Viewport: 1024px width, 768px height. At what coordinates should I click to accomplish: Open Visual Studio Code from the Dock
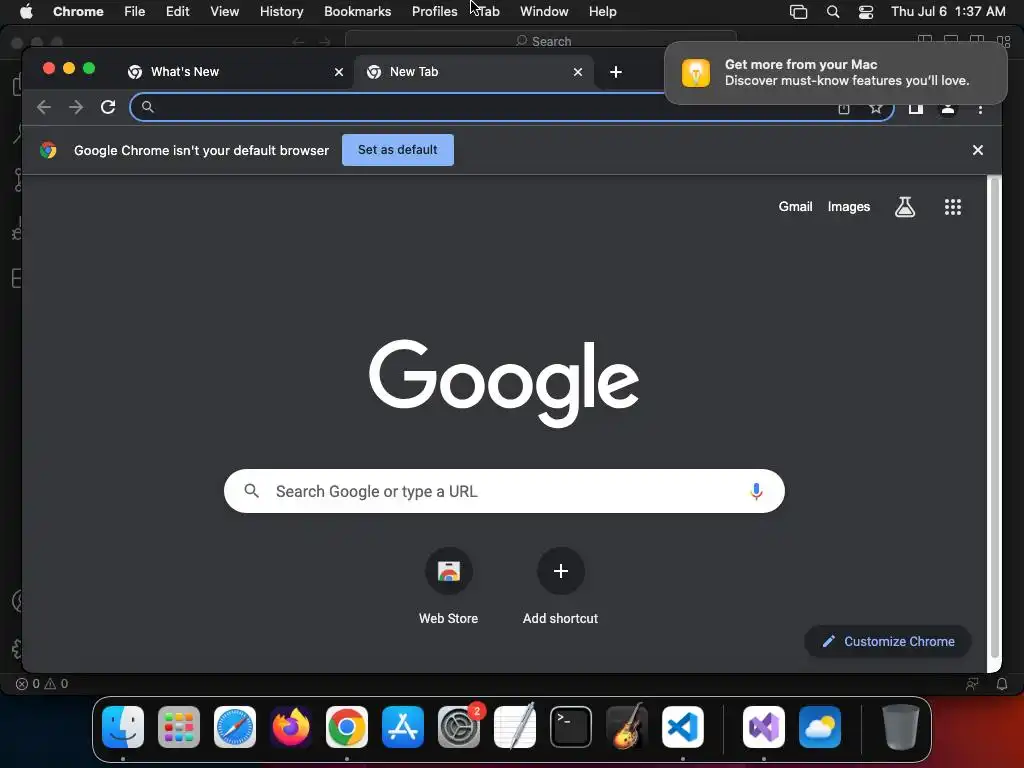click(682, 727)
